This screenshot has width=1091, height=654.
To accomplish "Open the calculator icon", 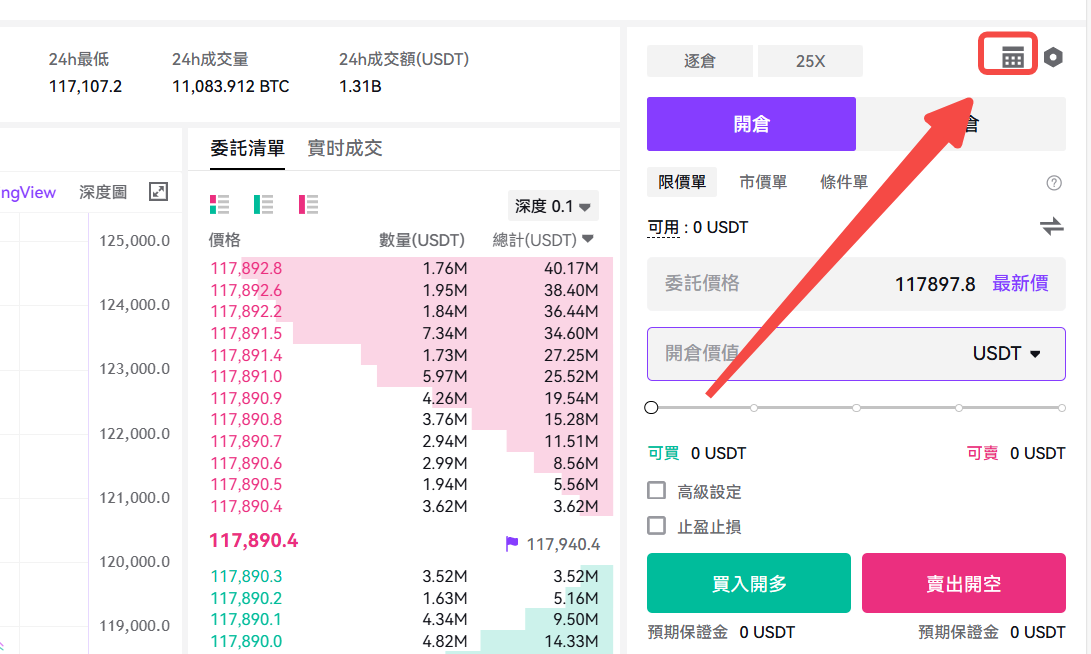I will [x=1012, y=57].
